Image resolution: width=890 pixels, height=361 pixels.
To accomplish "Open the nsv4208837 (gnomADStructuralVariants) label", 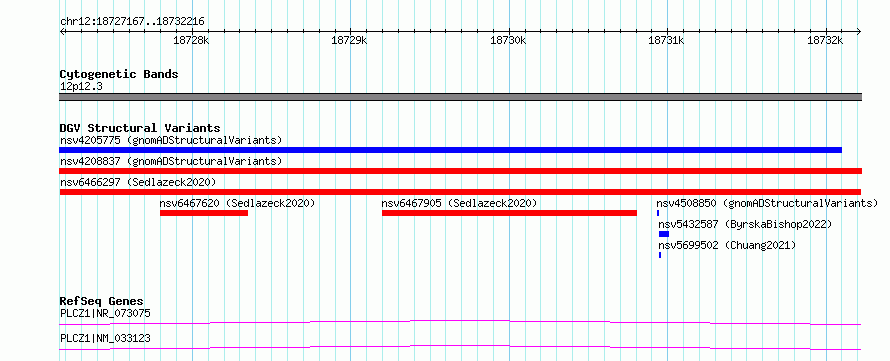I will click(171, 161).
